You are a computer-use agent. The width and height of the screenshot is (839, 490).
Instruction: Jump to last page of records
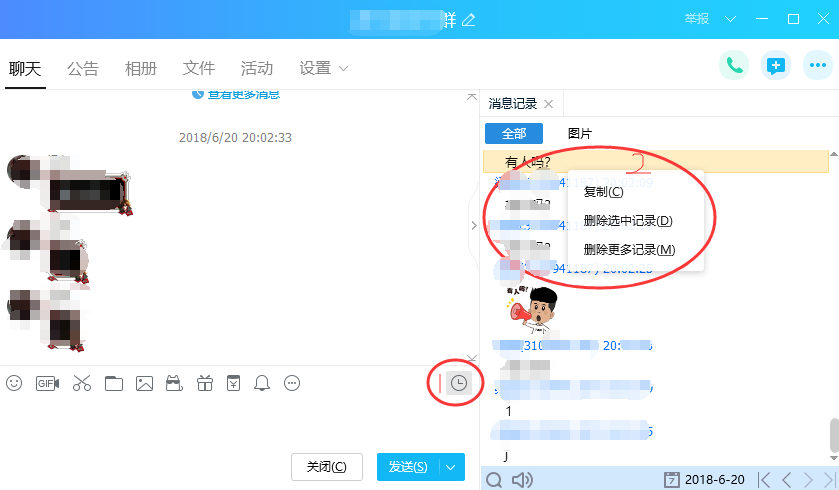[829, 480]
